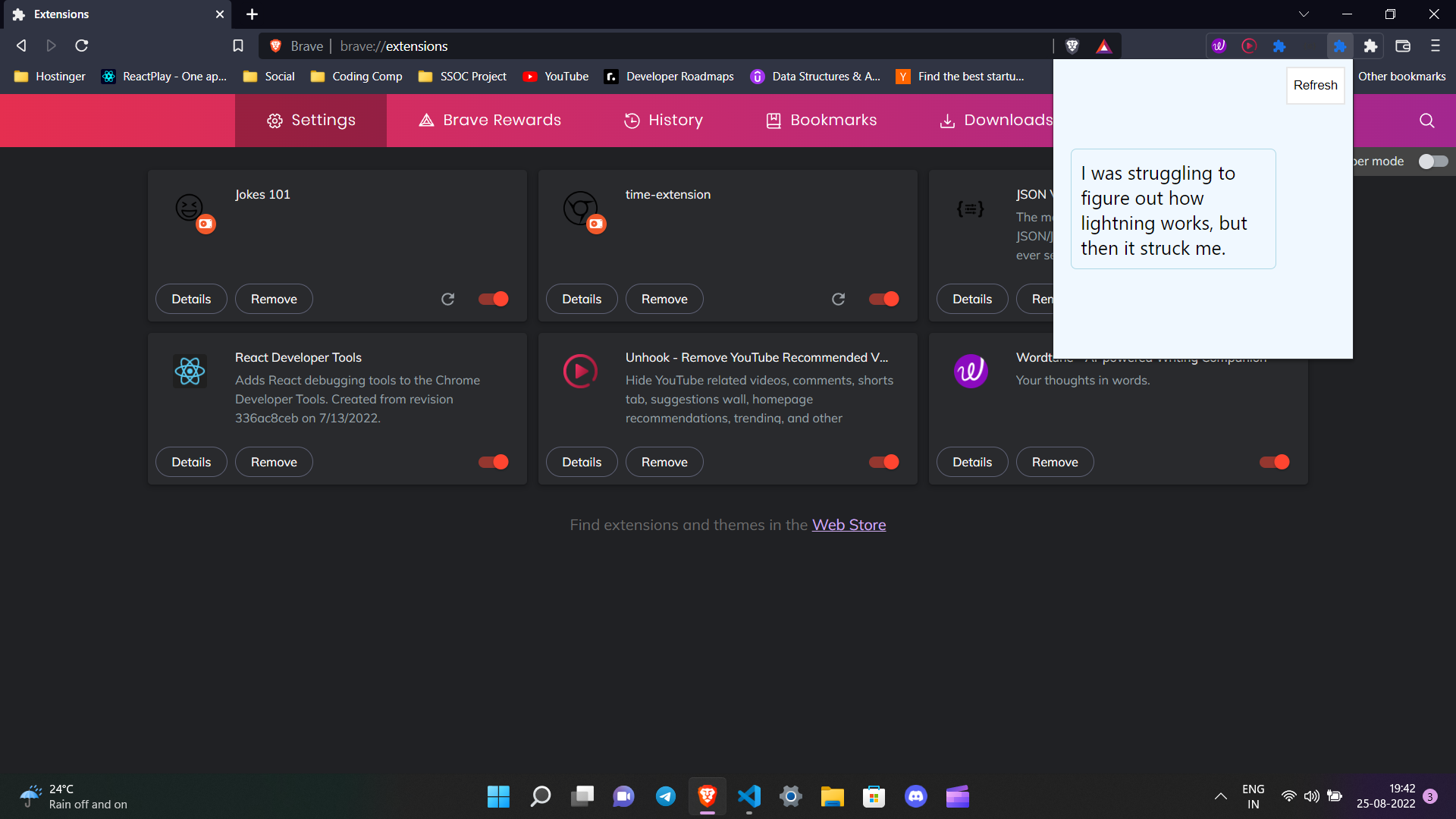Click the extensions puzzle piece icon

click(1370, 45)
